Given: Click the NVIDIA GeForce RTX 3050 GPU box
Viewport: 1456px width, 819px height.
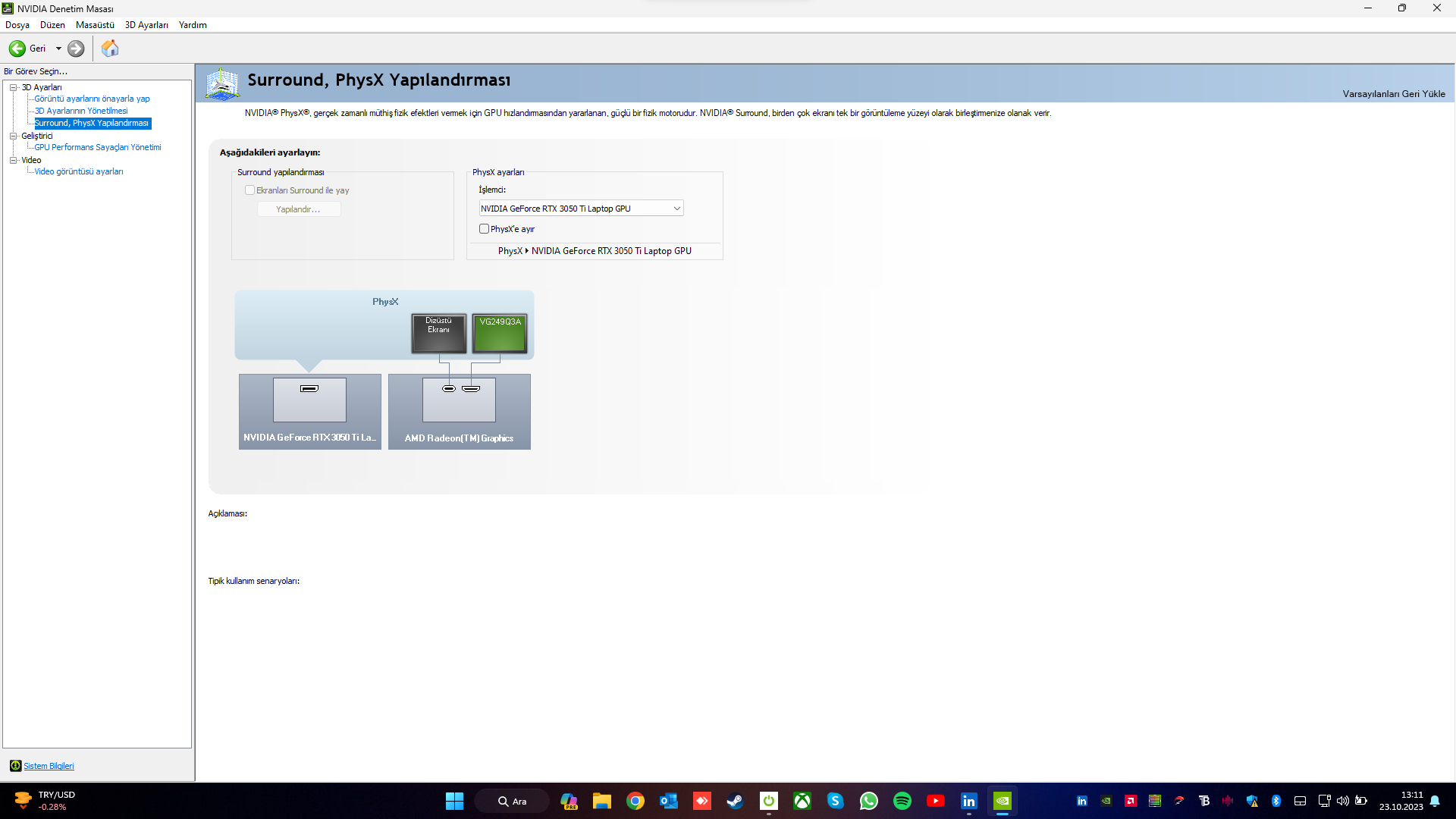Looking at the screenshot, I should pyautogui.click(x=309, y=412).
